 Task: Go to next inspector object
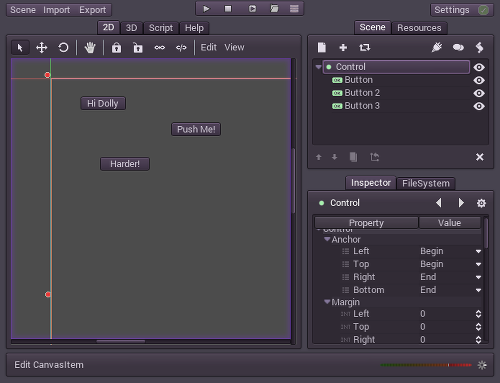click(x=461, y=203)
